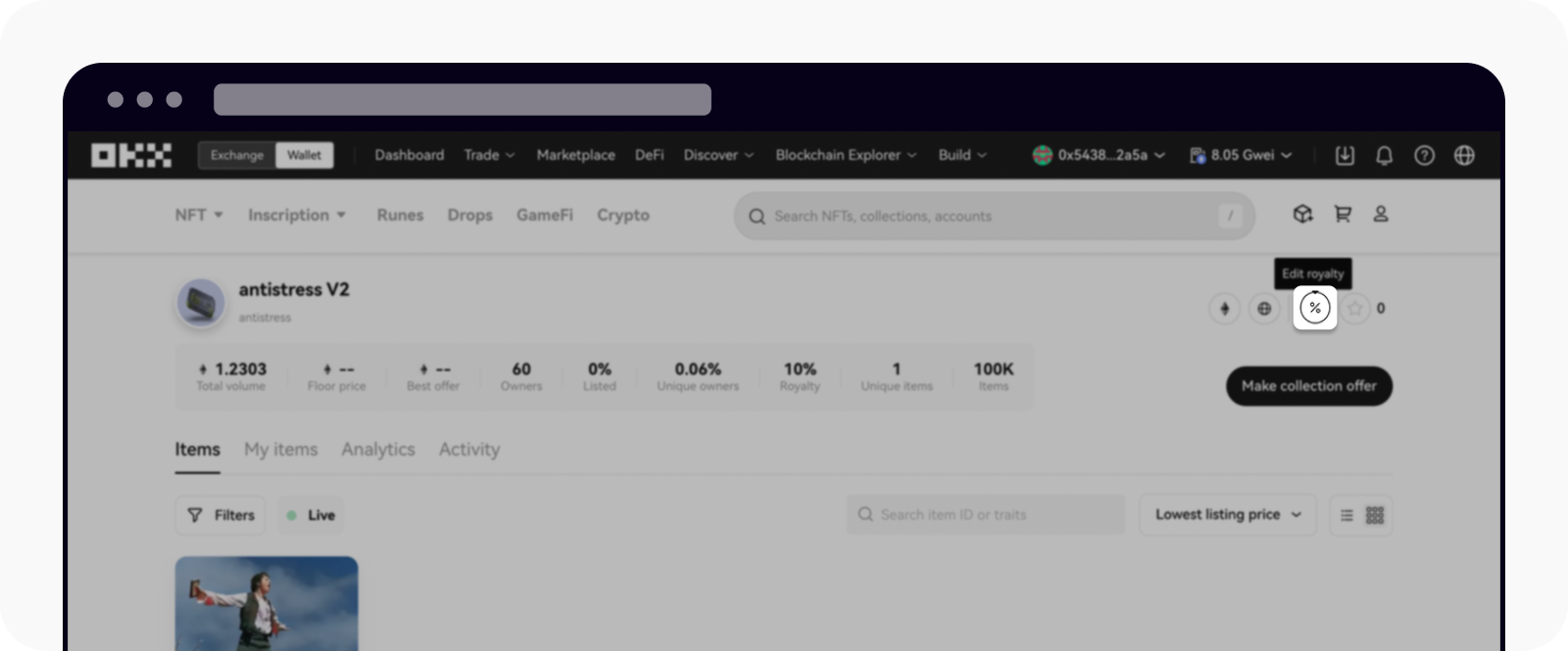Open the Filters button

click(220, 515)
